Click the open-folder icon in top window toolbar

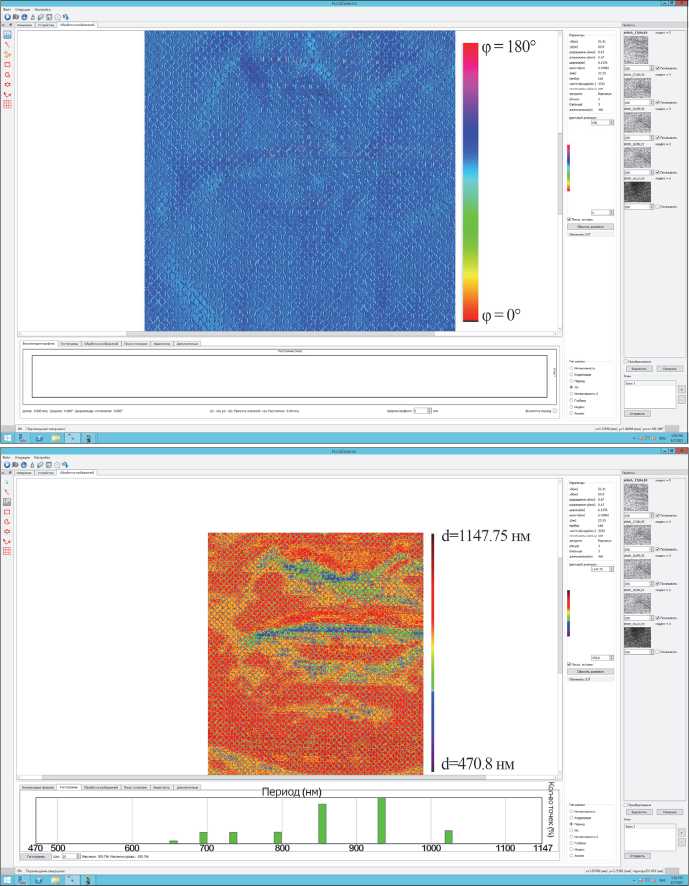[x=16, y=17]
